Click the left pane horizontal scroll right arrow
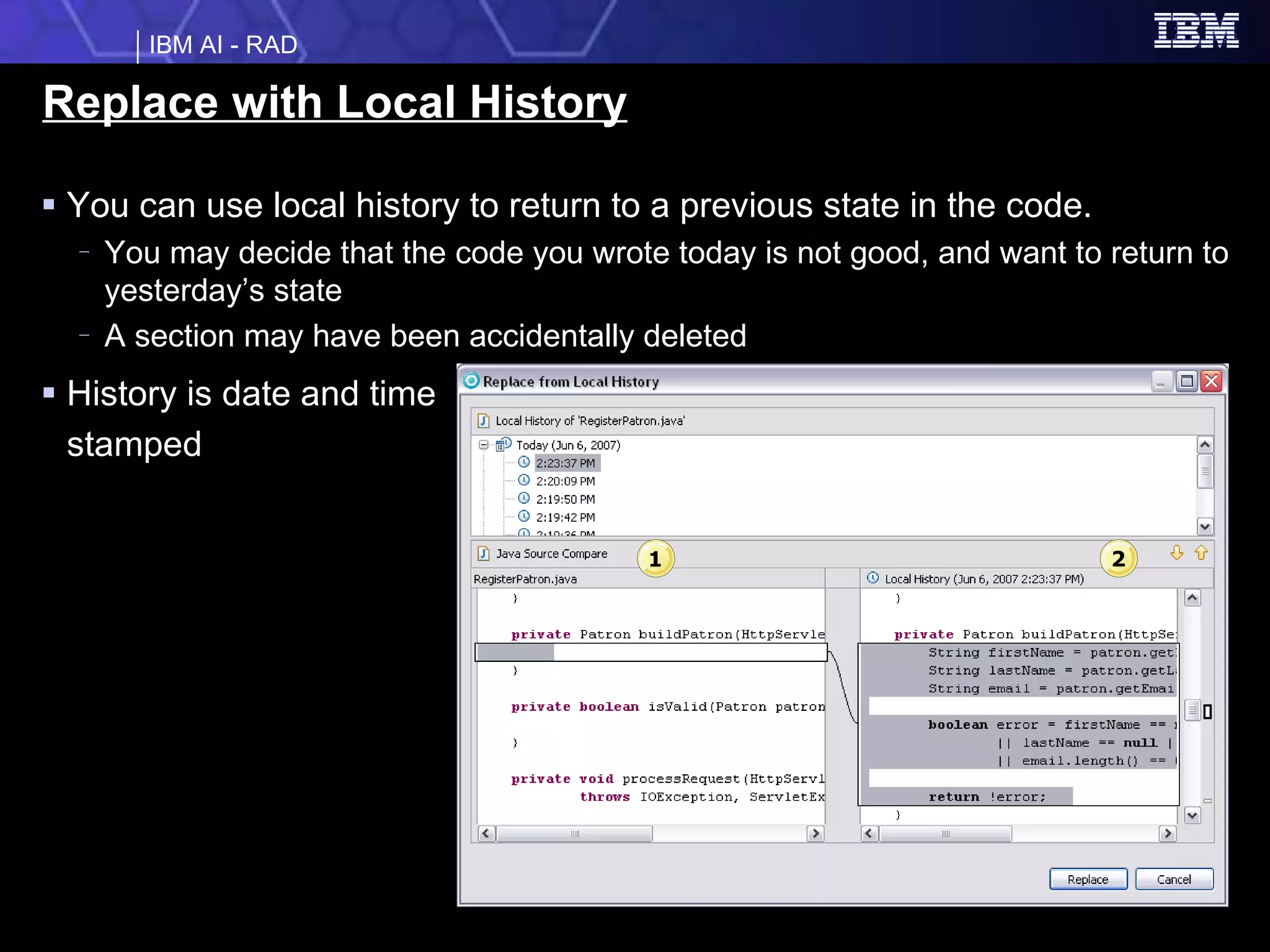Viewport: 1270px width, 952px height. point(815,834)
